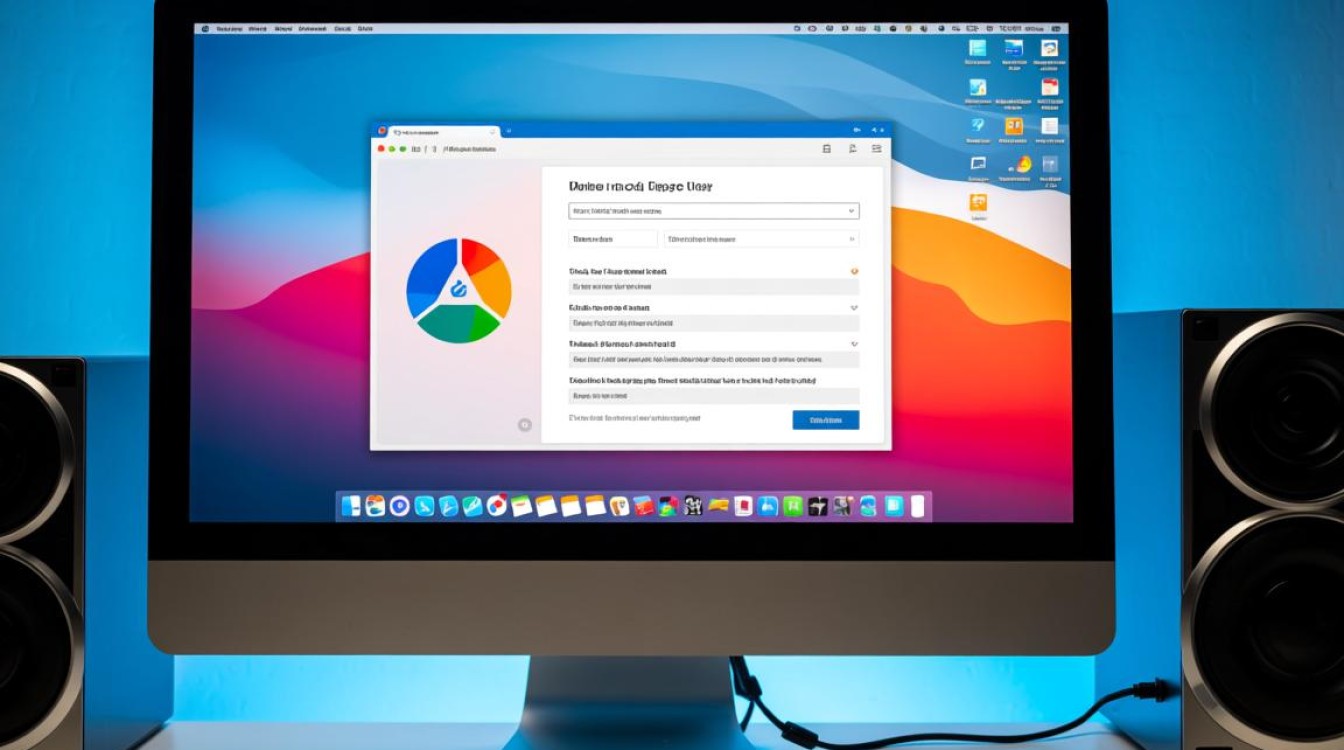Click the orange status icon beside the first section
1344x750 pixels.
(854, 271)
